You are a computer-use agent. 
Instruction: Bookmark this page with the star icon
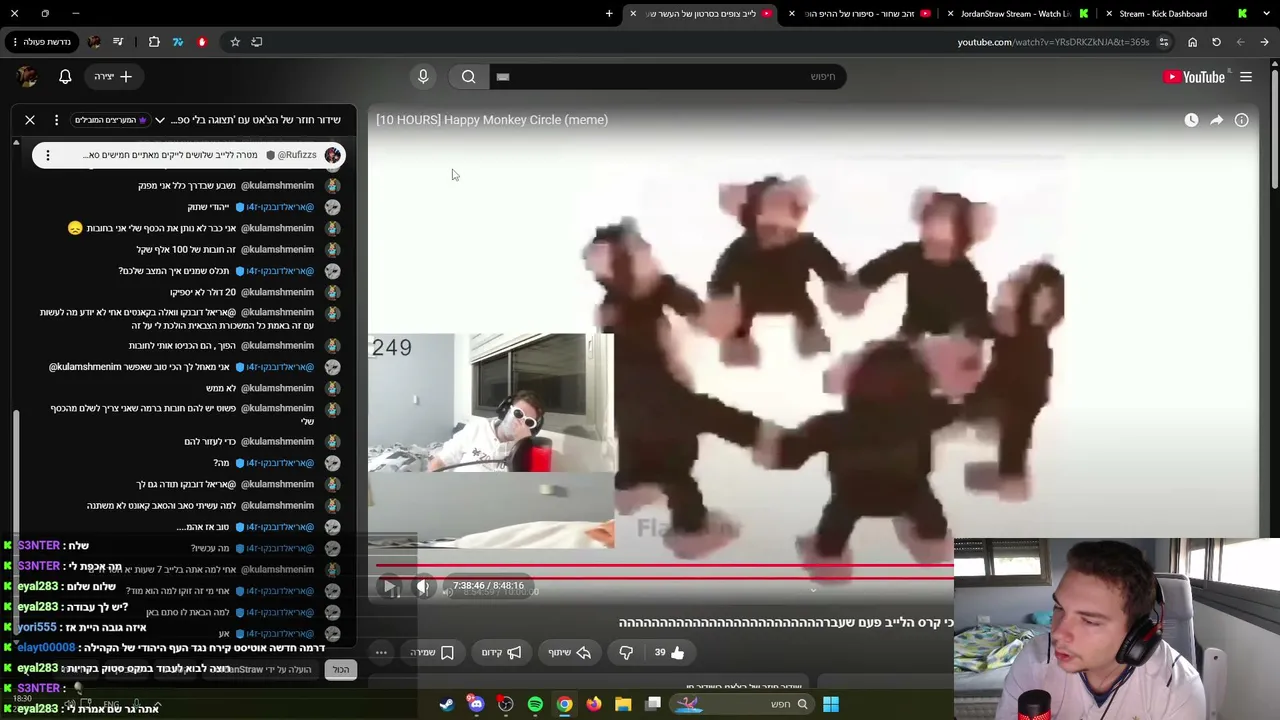[x=235, y=42]
